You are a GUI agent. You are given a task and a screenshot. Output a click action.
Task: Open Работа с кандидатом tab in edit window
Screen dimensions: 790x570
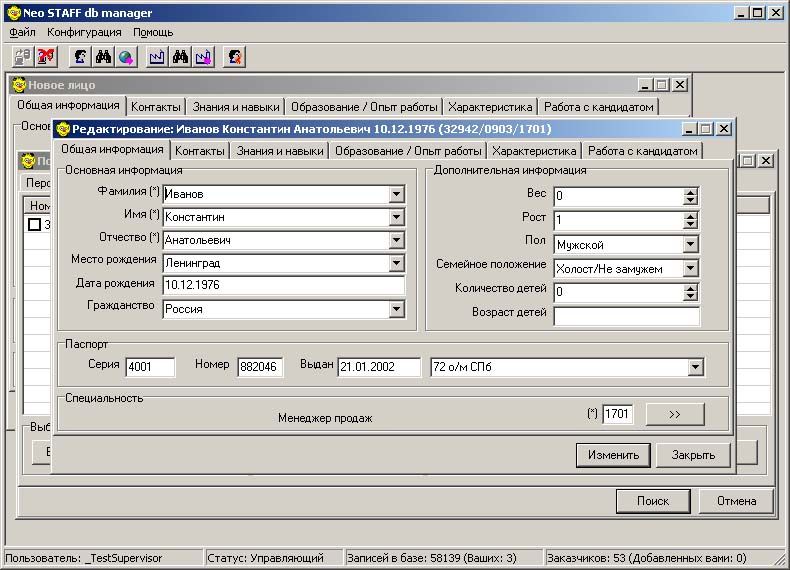click(x=642, y=151)
